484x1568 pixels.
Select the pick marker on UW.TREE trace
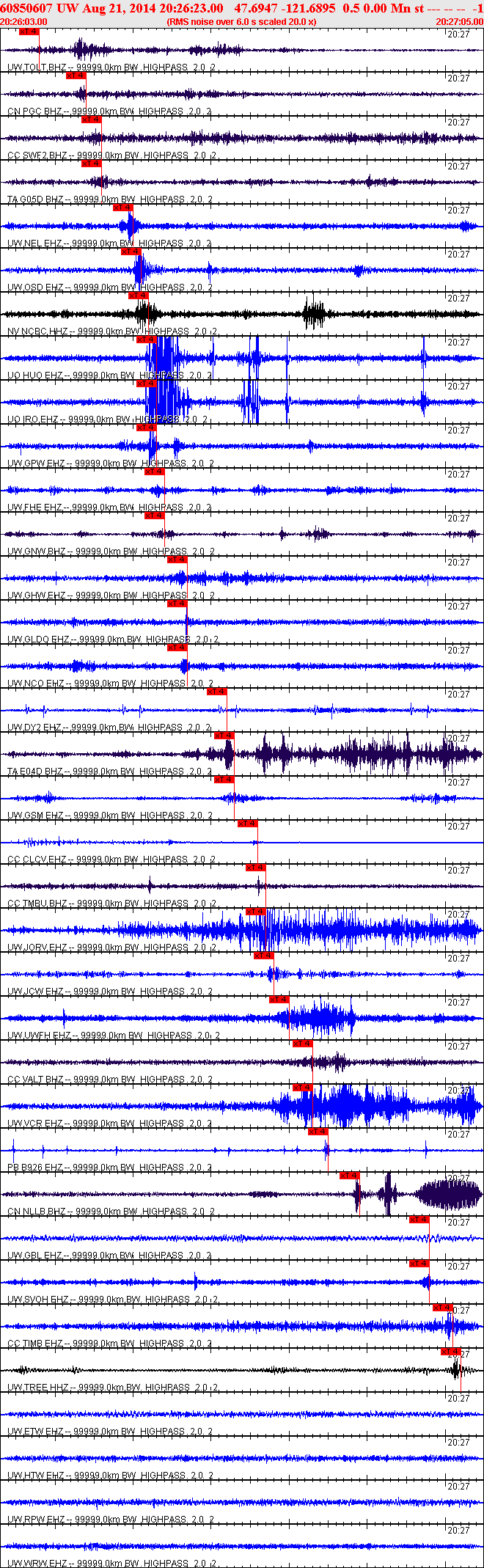(x=452, y=1352)
